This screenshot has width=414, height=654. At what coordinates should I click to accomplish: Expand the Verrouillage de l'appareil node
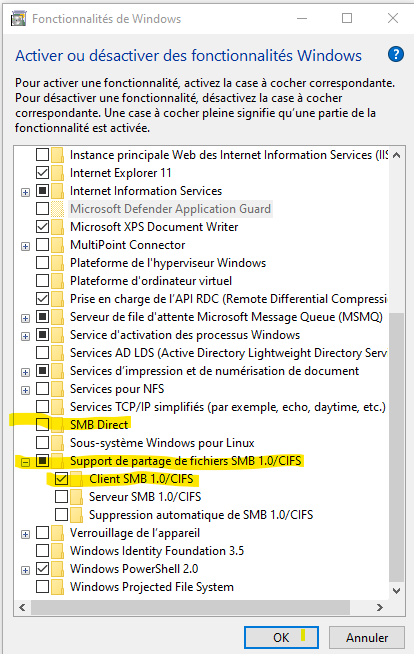point(25,534)
